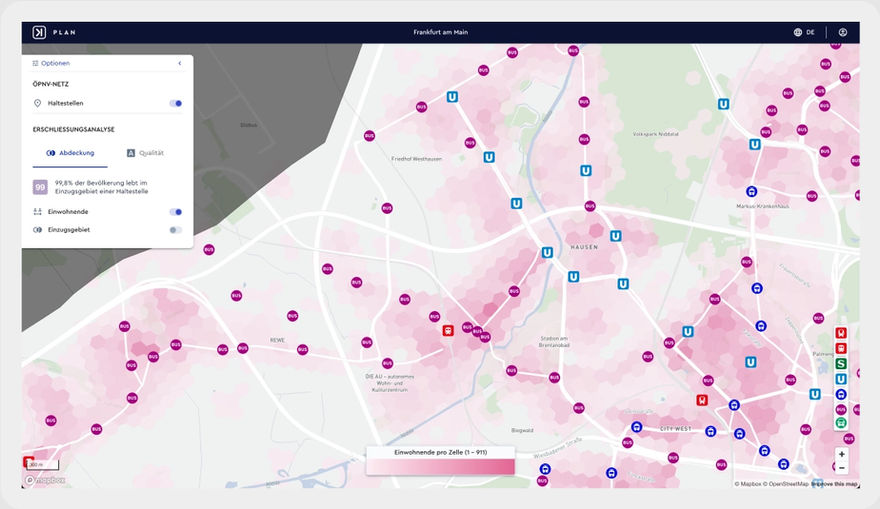The image size is (880, 509).
Task: Switch to the Abdeckung tab
Action: [x=70, y=153]
